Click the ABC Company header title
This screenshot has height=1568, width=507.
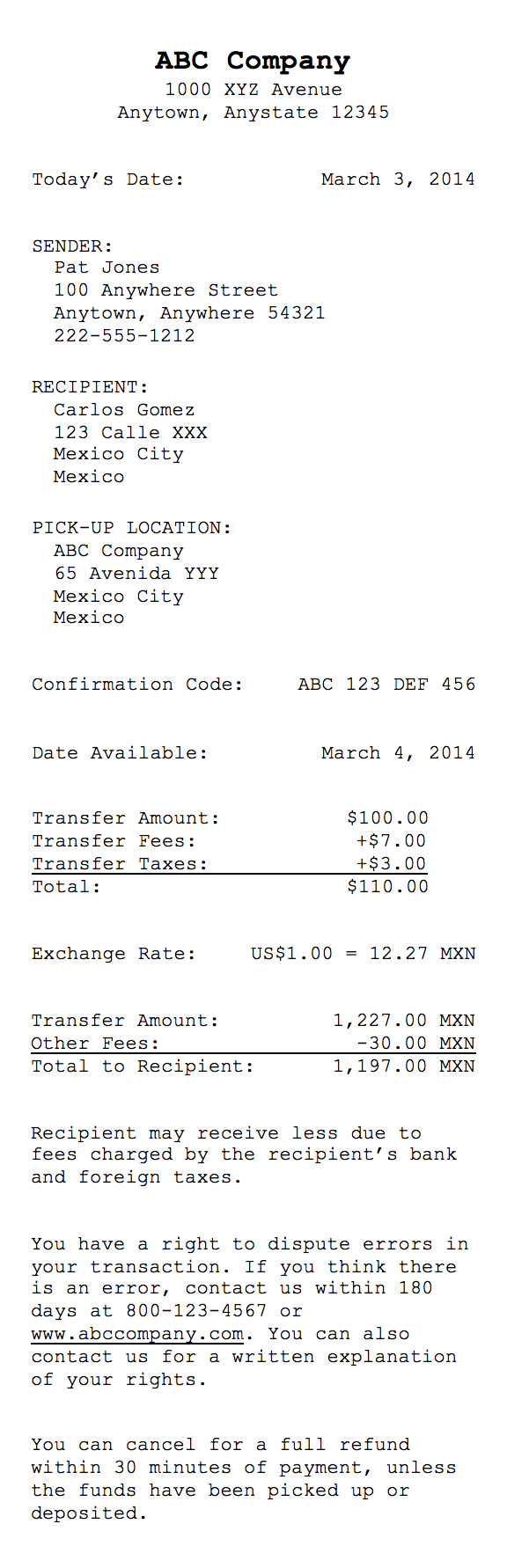coord(253,61)
